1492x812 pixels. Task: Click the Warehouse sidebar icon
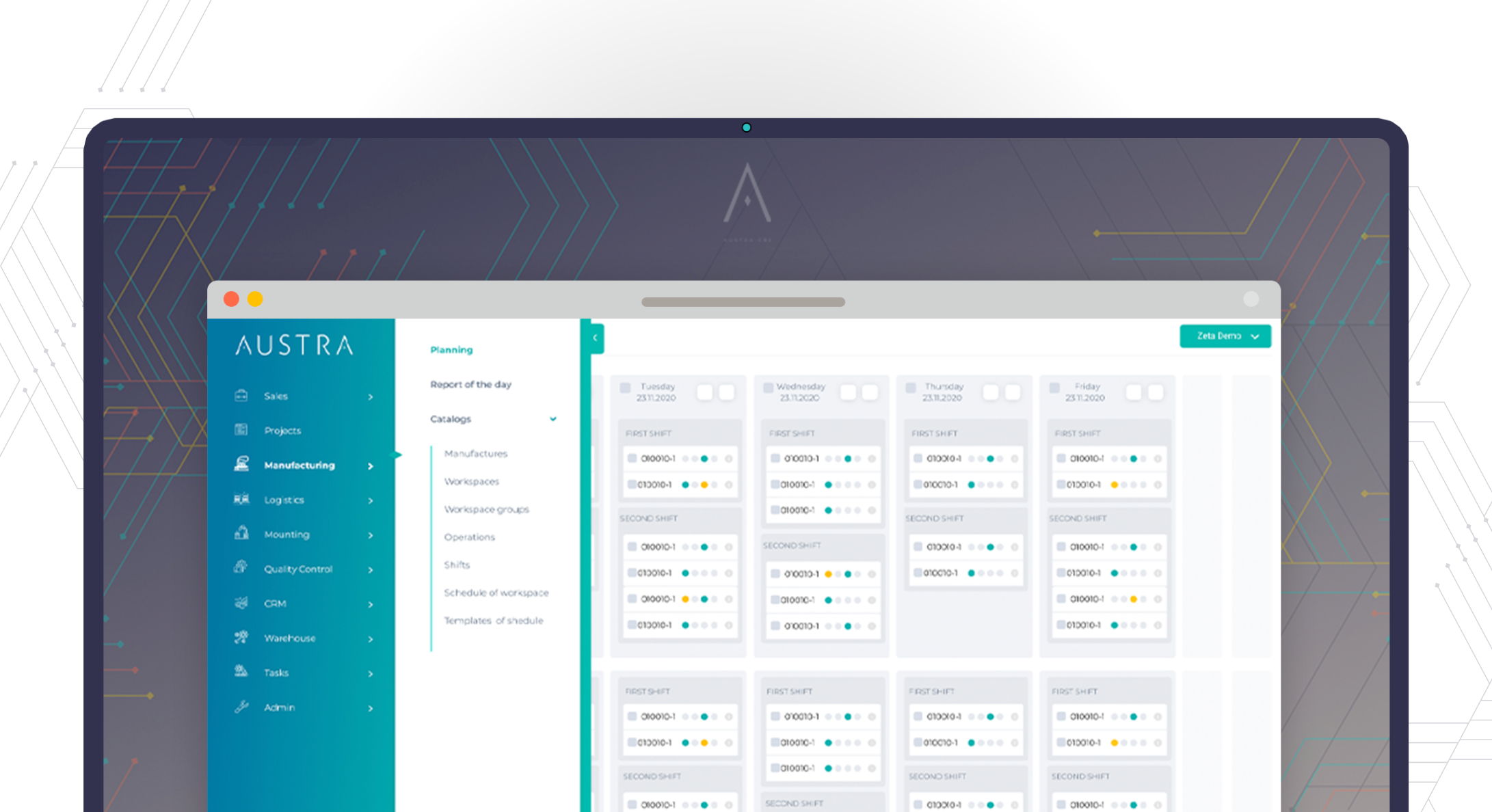coord(241,637)
